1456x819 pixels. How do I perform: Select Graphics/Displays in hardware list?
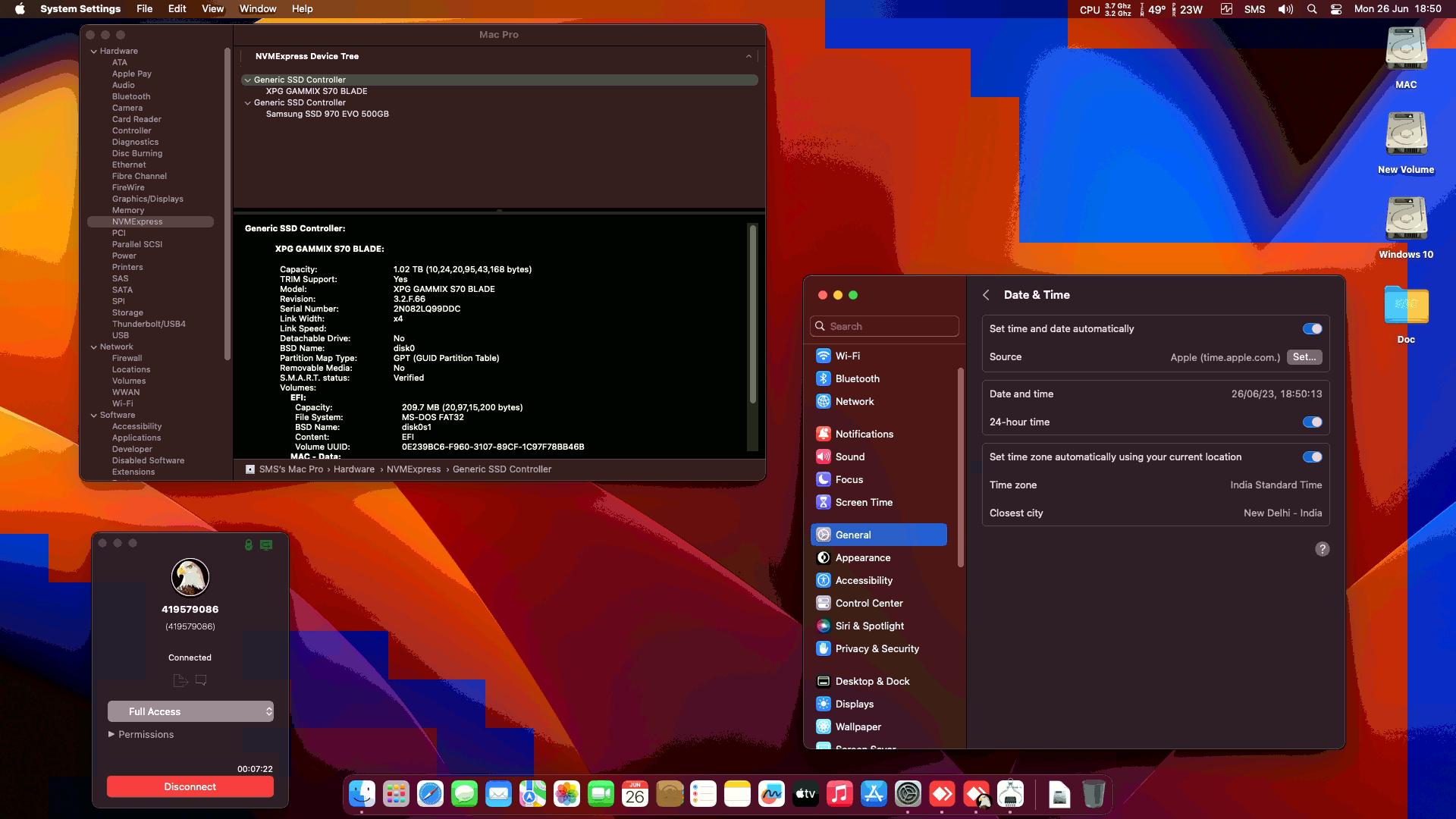[x=148, y=199]
